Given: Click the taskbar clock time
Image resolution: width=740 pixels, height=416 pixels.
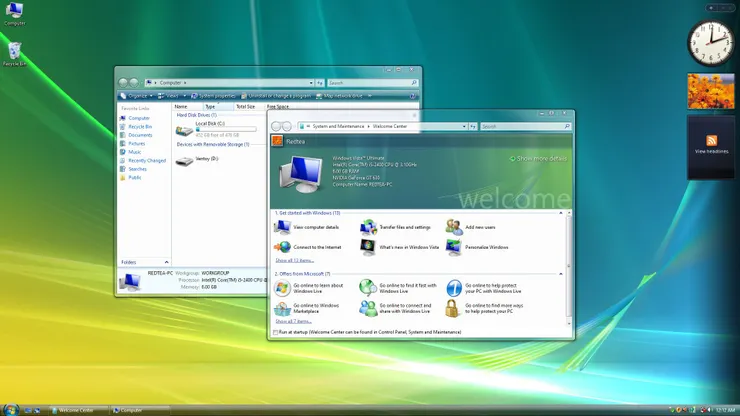Looking at the screenshot, I should [726, 410].
